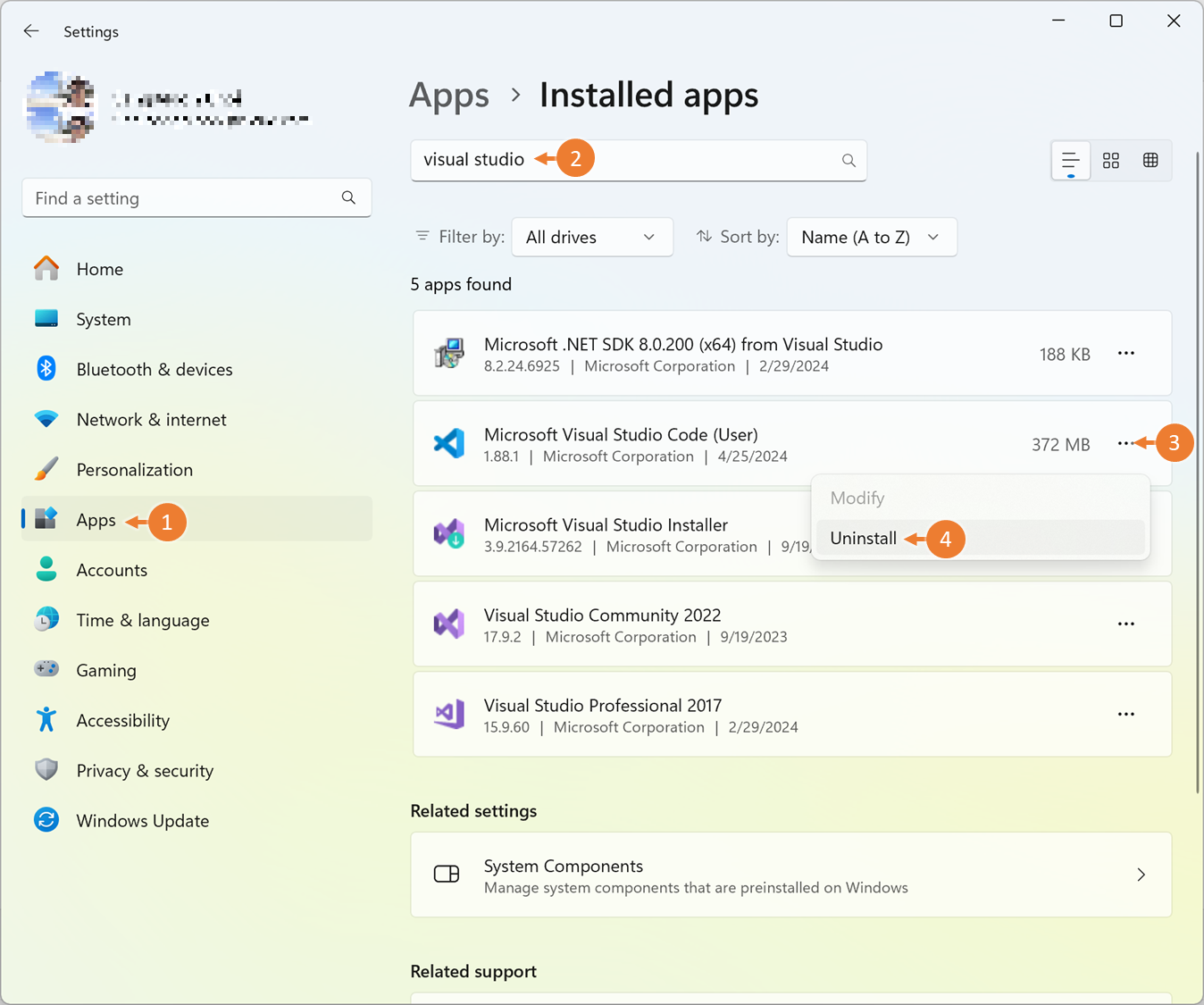This screenshot has height=1005, width=1204.
Task: Click the System Components panel icon
Action: tap(447, 874)
